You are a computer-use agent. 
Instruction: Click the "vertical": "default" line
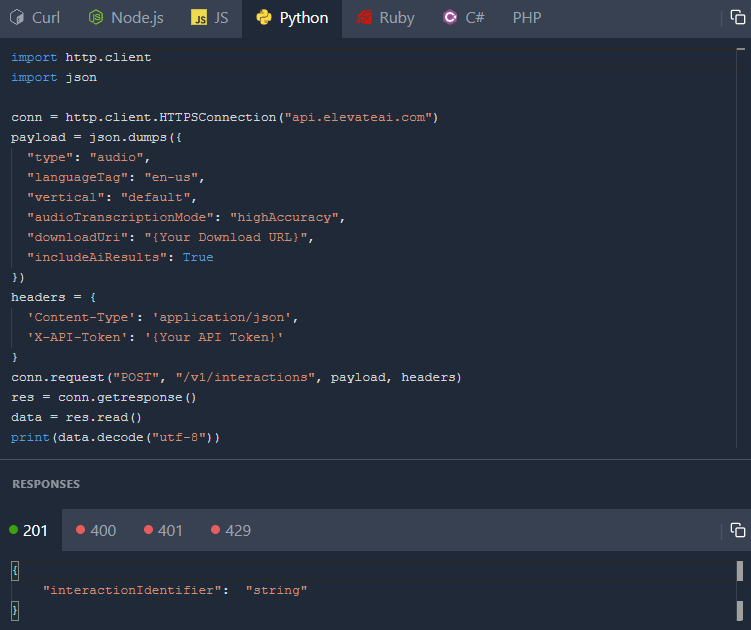pos(112,197)
